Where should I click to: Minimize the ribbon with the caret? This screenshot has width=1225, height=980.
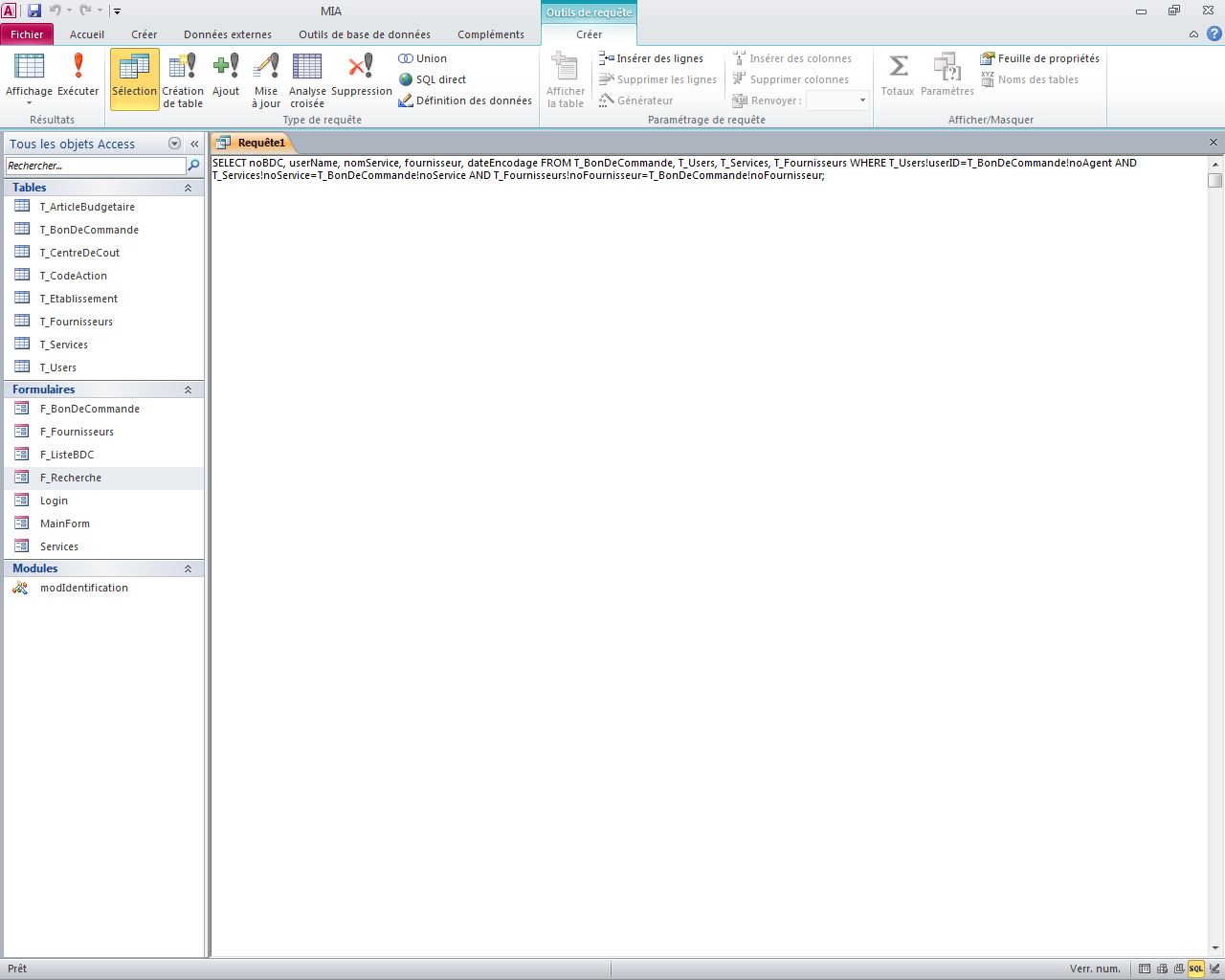(x=1193, y=33)
